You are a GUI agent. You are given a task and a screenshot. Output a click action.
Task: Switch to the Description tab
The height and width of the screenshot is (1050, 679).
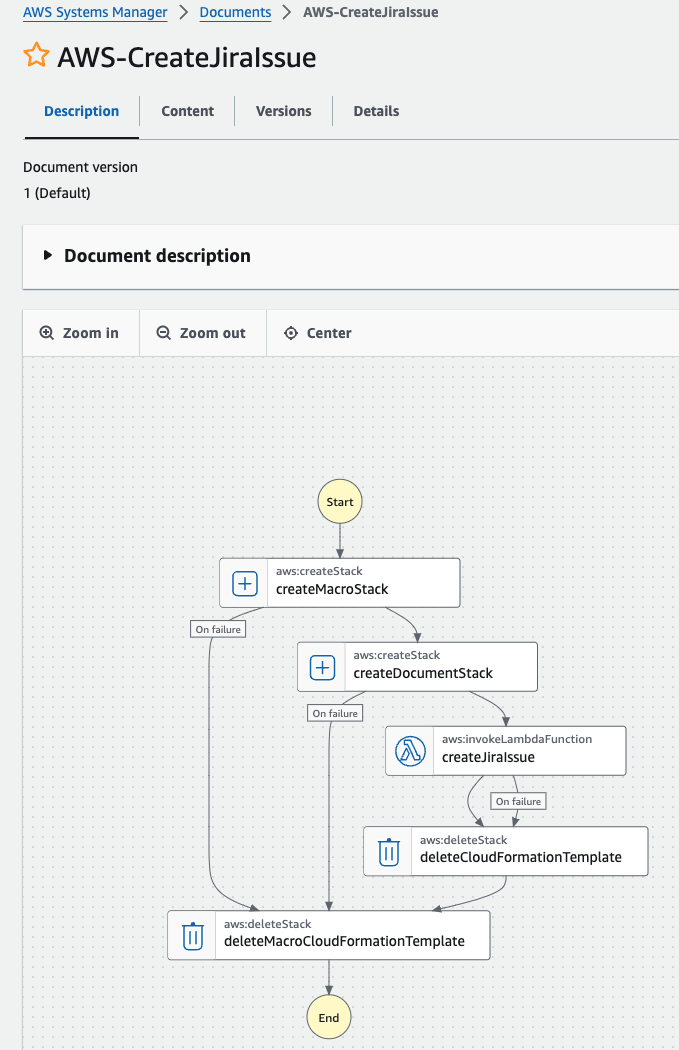(x=82, y=111)
